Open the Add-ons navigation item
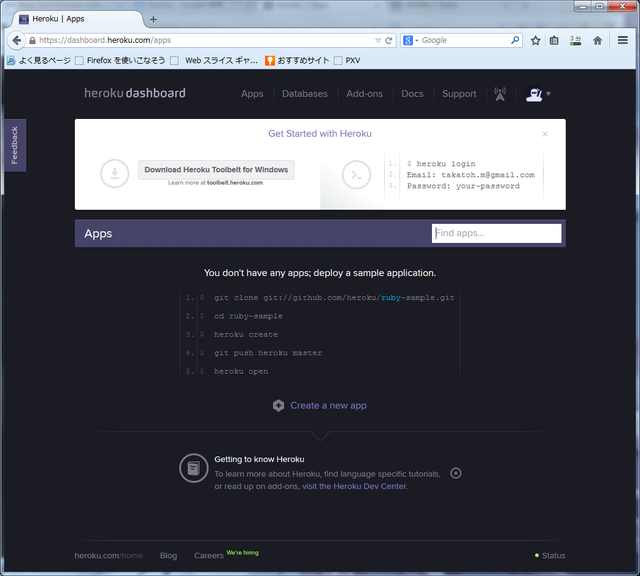 point(364,94)
